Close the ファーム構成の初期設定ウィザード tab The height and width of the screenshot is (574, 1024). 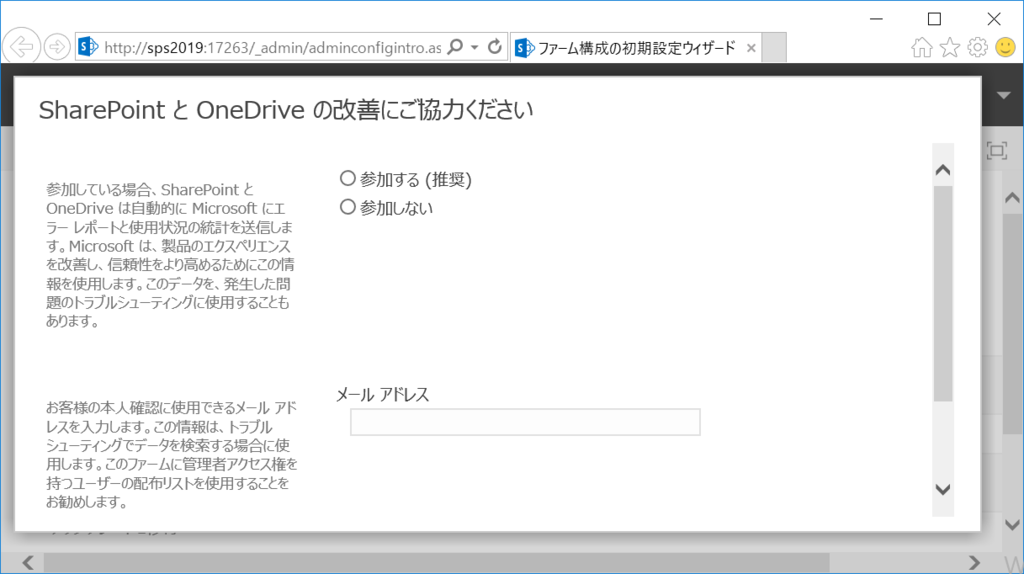click(751, 48)
